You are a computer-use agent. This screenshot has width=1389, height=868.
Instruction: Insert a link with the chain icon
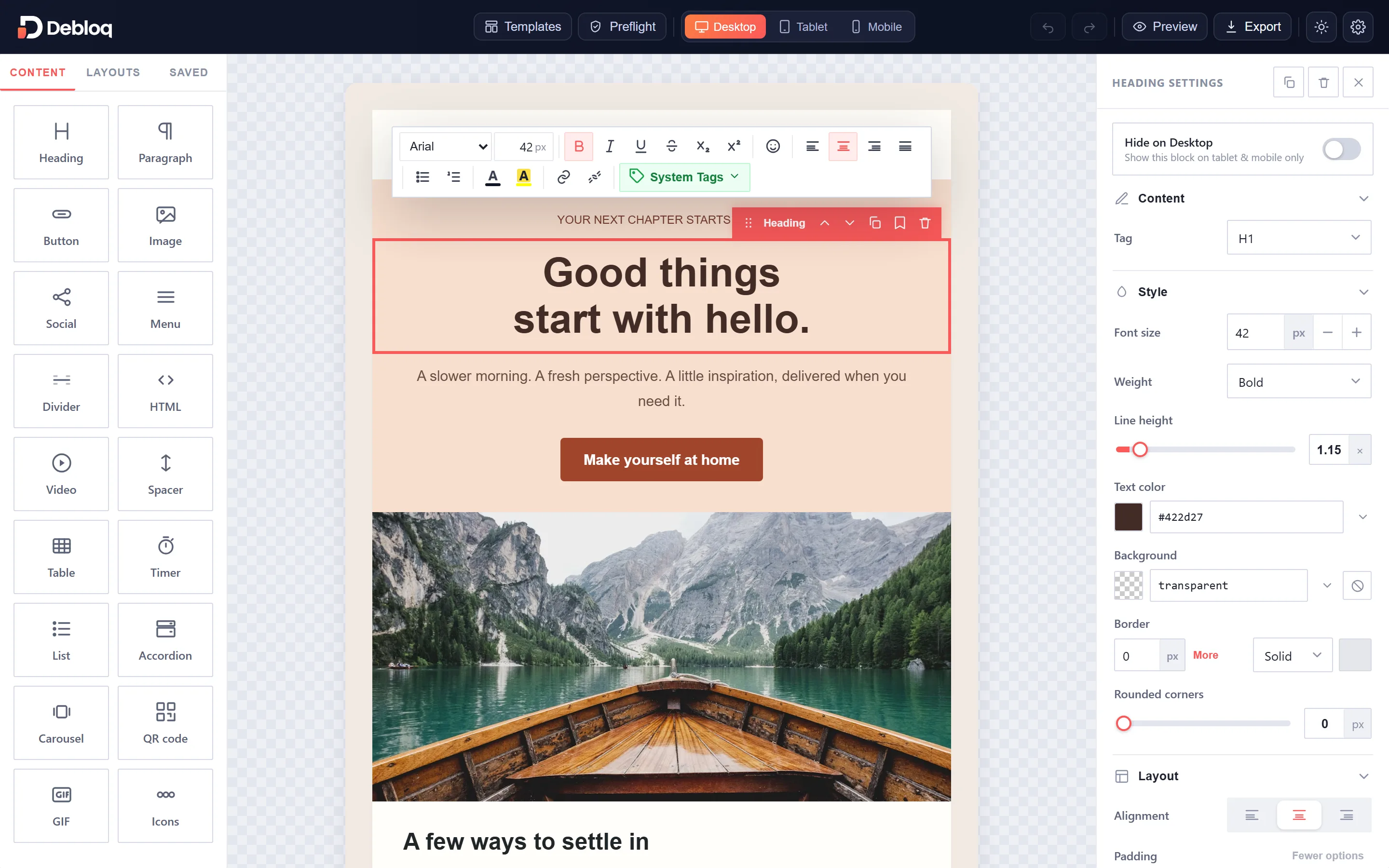point(564,177)
